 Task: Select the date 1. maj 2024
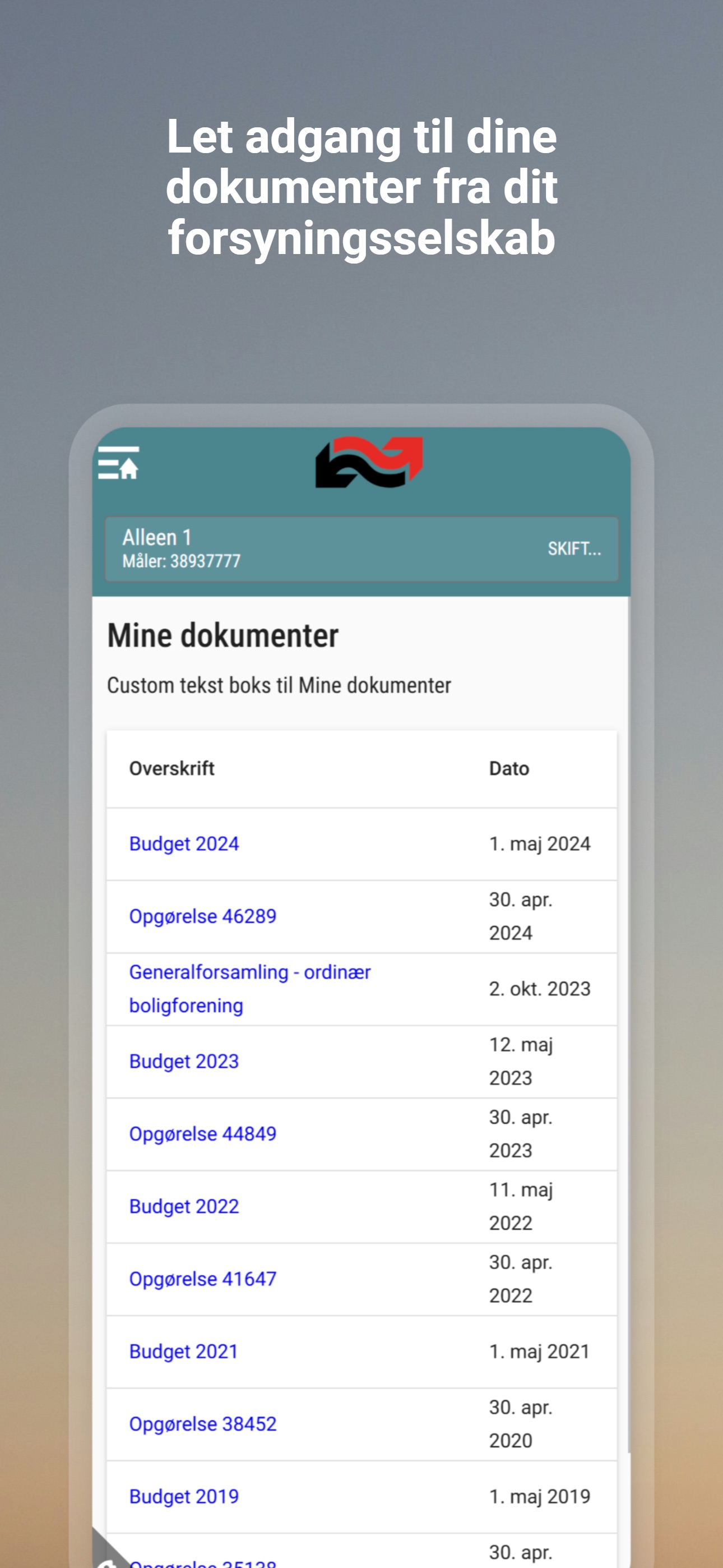point(540,843)
